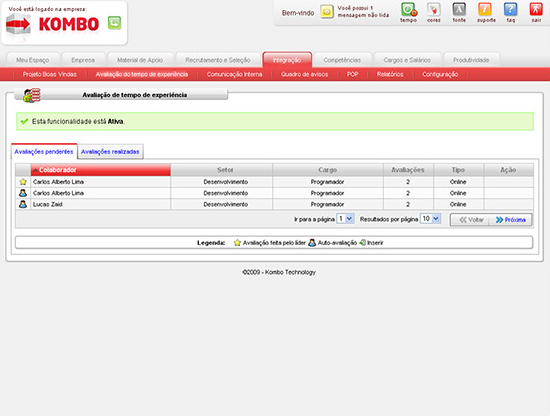
Task: Click auto-avaliação icon for Lucas Zaid
Action: [23, 204]
